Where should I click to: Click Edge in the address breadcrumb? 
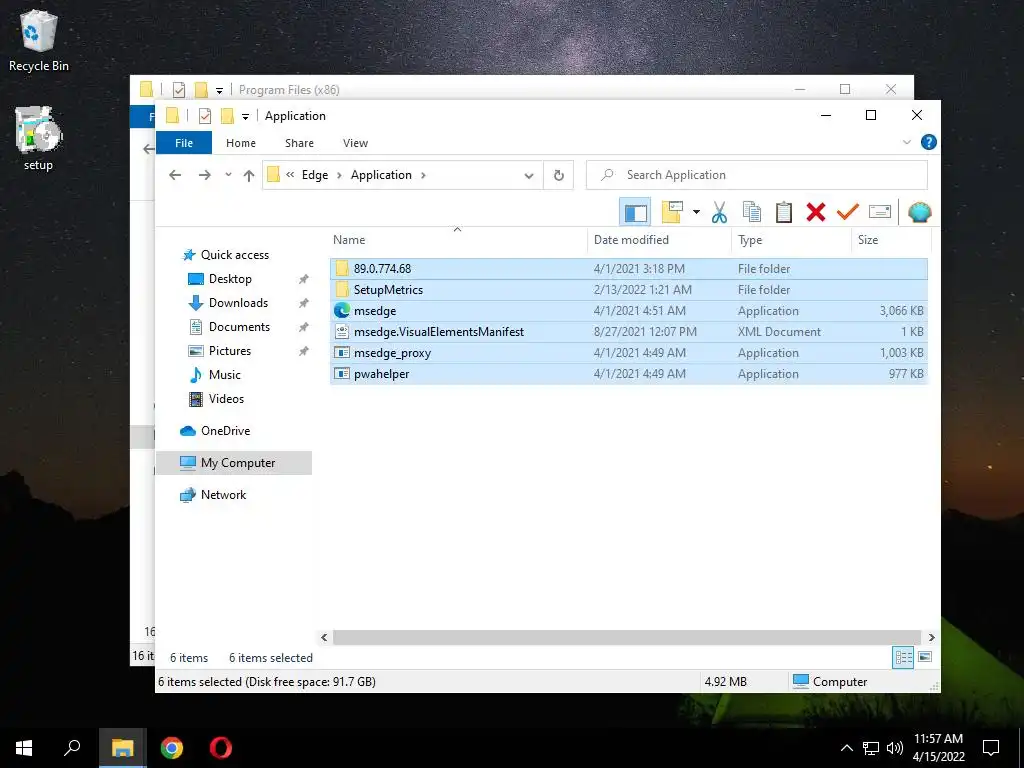(315, 175)
